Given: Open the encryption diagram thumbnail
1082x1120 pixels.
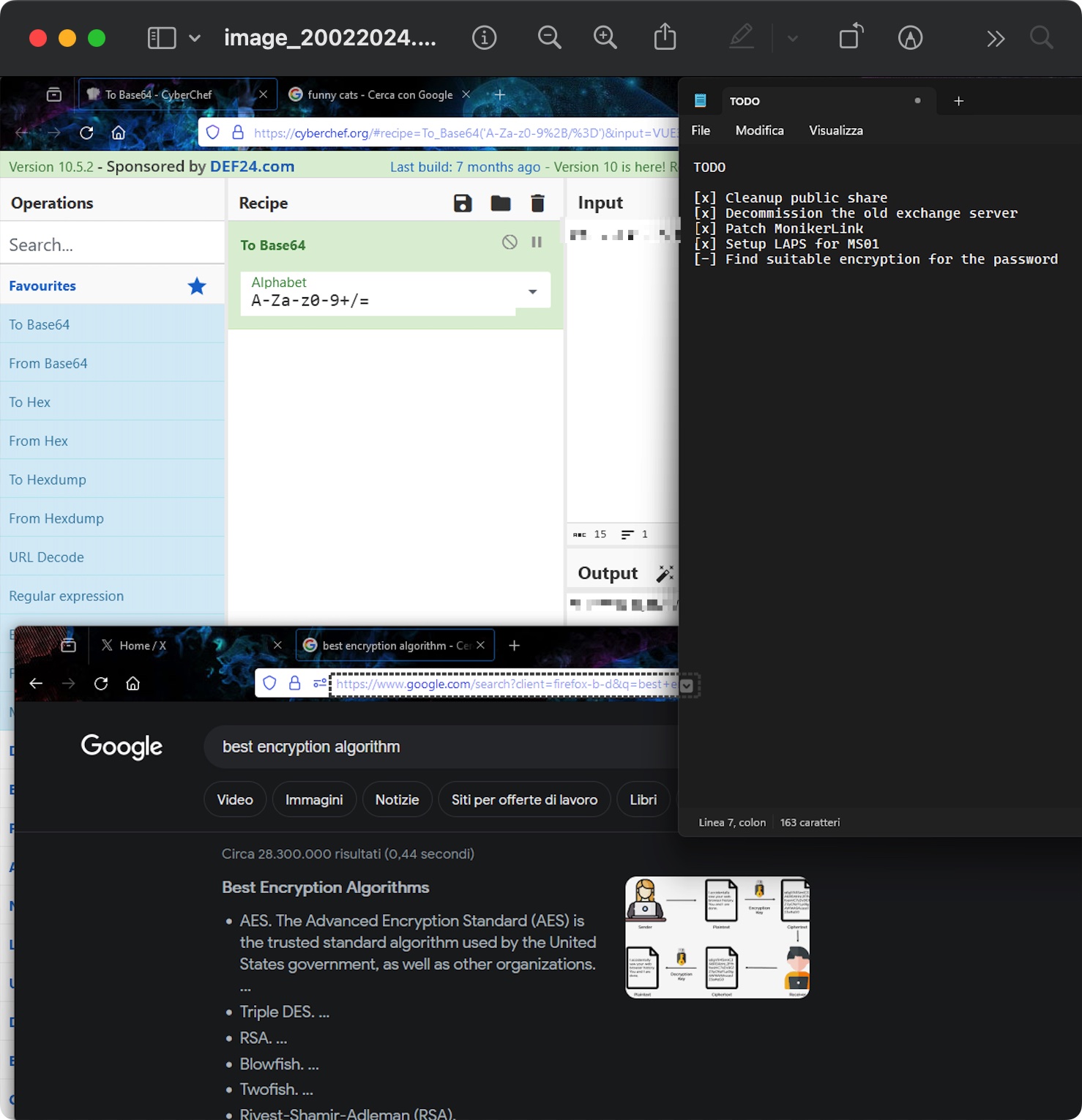Looking at the screenshot, I should pyautogui.click(x=717, y=937).
